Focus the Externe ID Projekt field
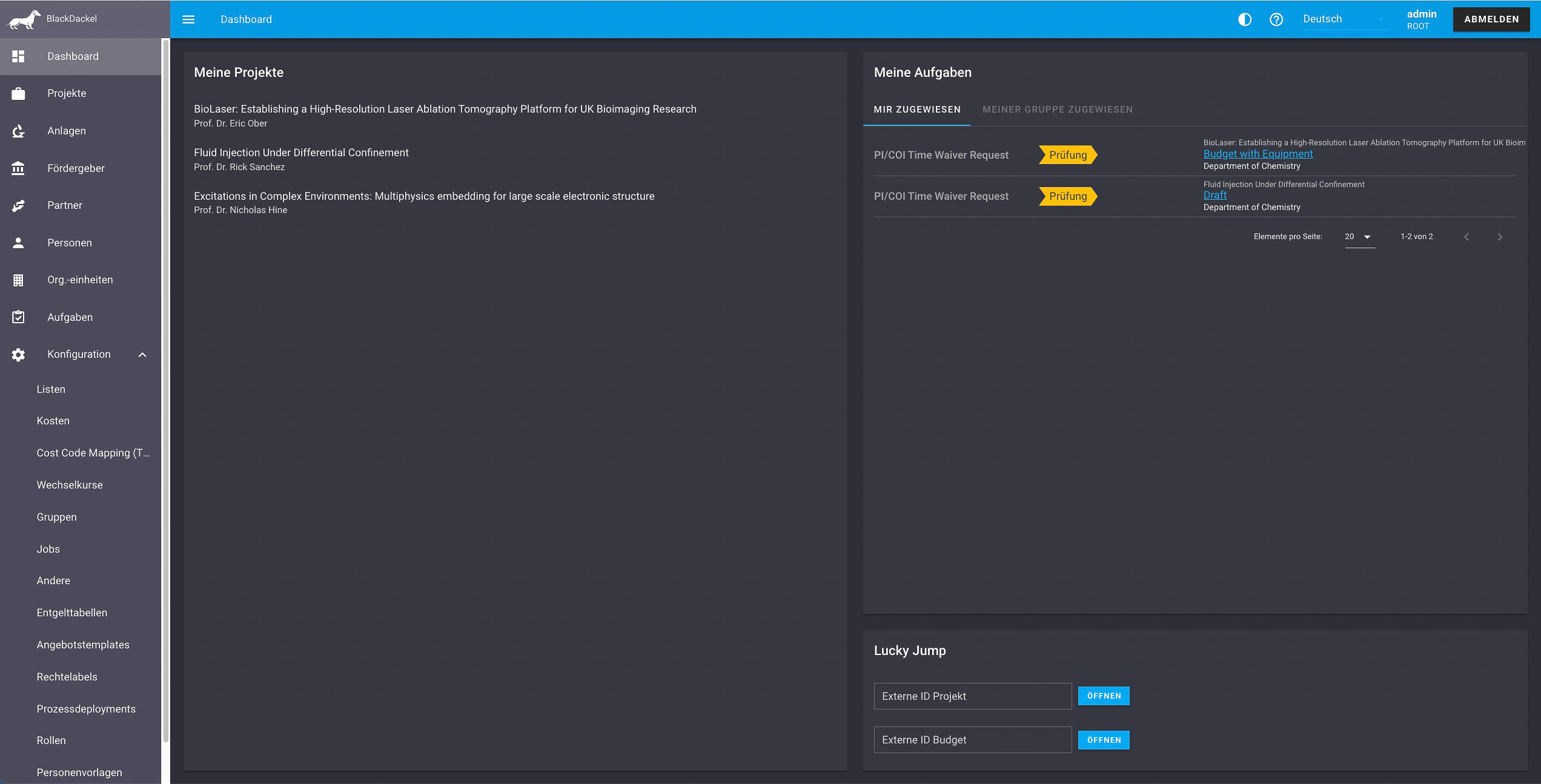Screen dimensions: 1541x784 point(973,696)
